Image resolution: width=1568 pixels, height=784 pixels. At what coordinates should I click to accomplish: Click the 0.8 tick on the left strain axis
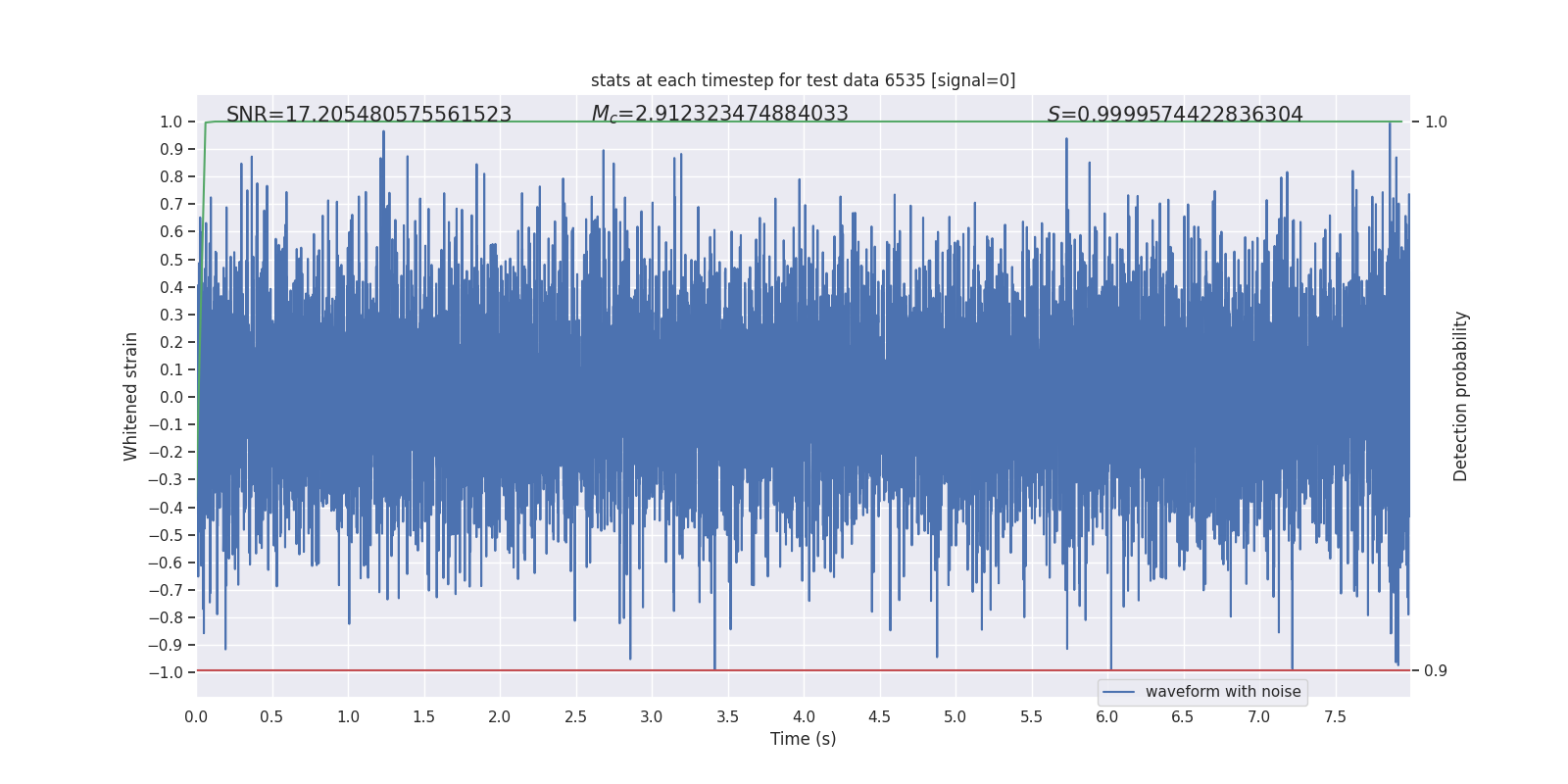click(x=171, y=176)
